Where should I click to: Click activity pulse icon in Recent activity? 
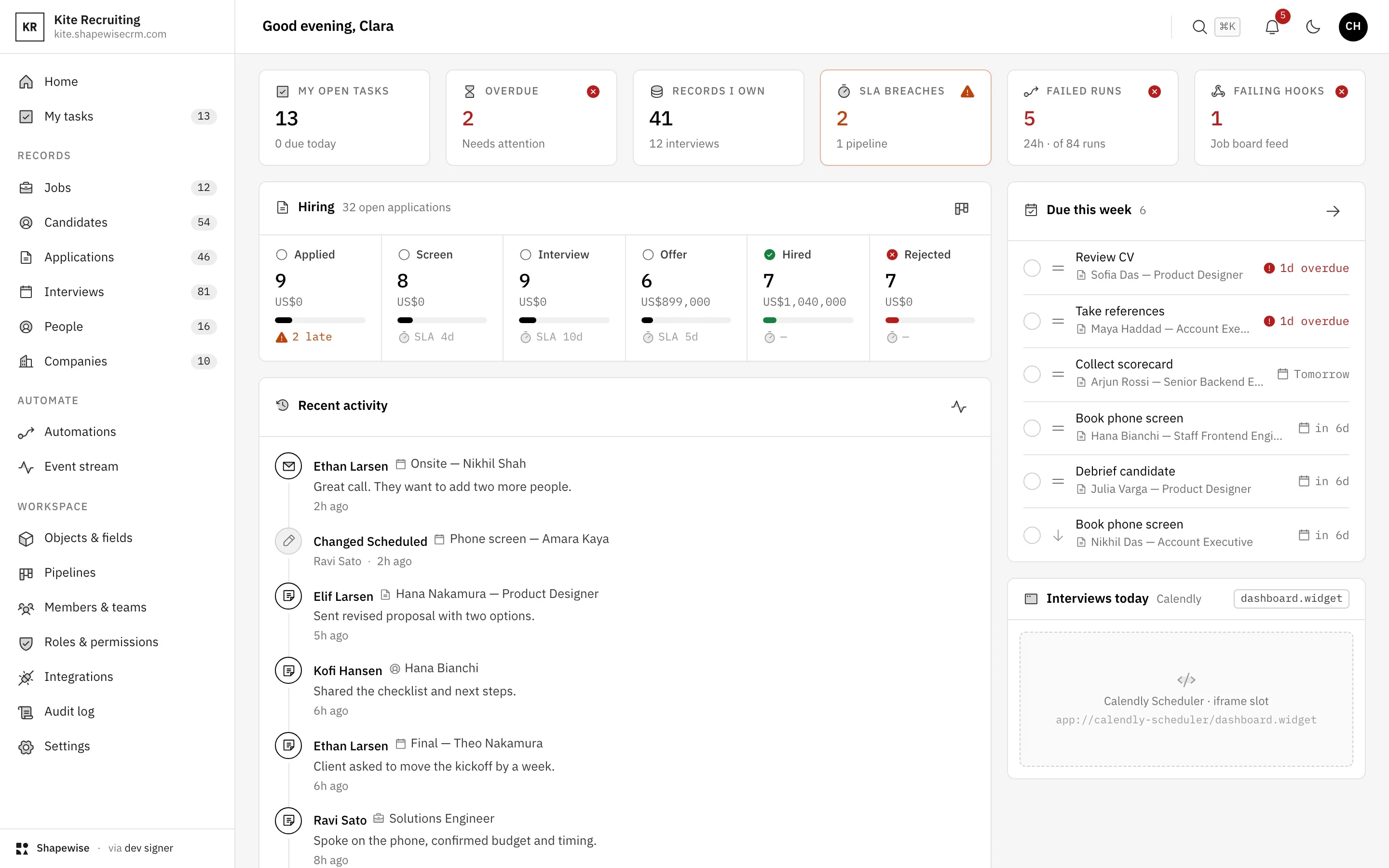pyautogui.click(x=958, y=407)
